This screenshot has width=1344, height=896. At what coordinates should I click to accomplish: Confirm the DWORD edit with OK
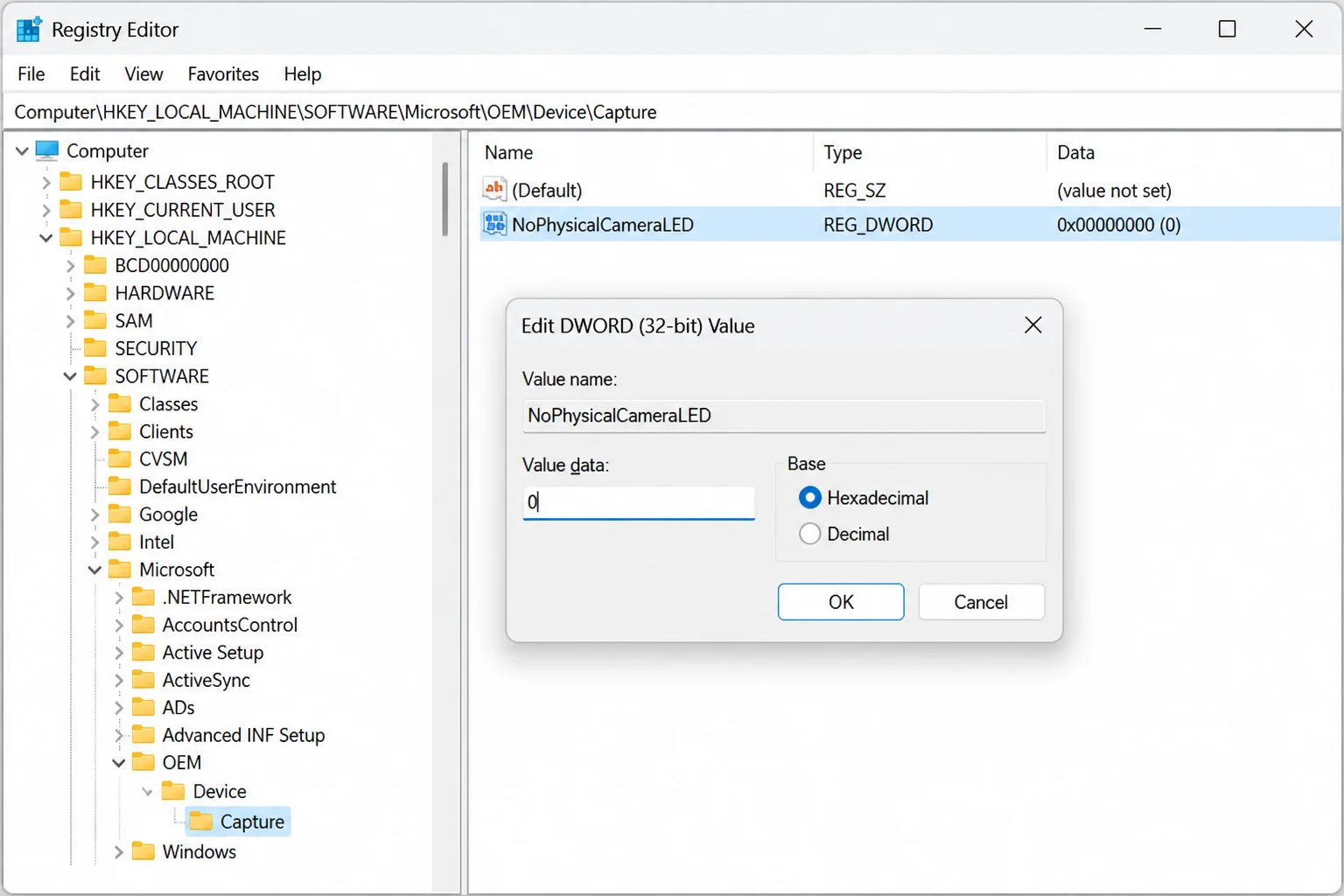[x=841, y=602]
